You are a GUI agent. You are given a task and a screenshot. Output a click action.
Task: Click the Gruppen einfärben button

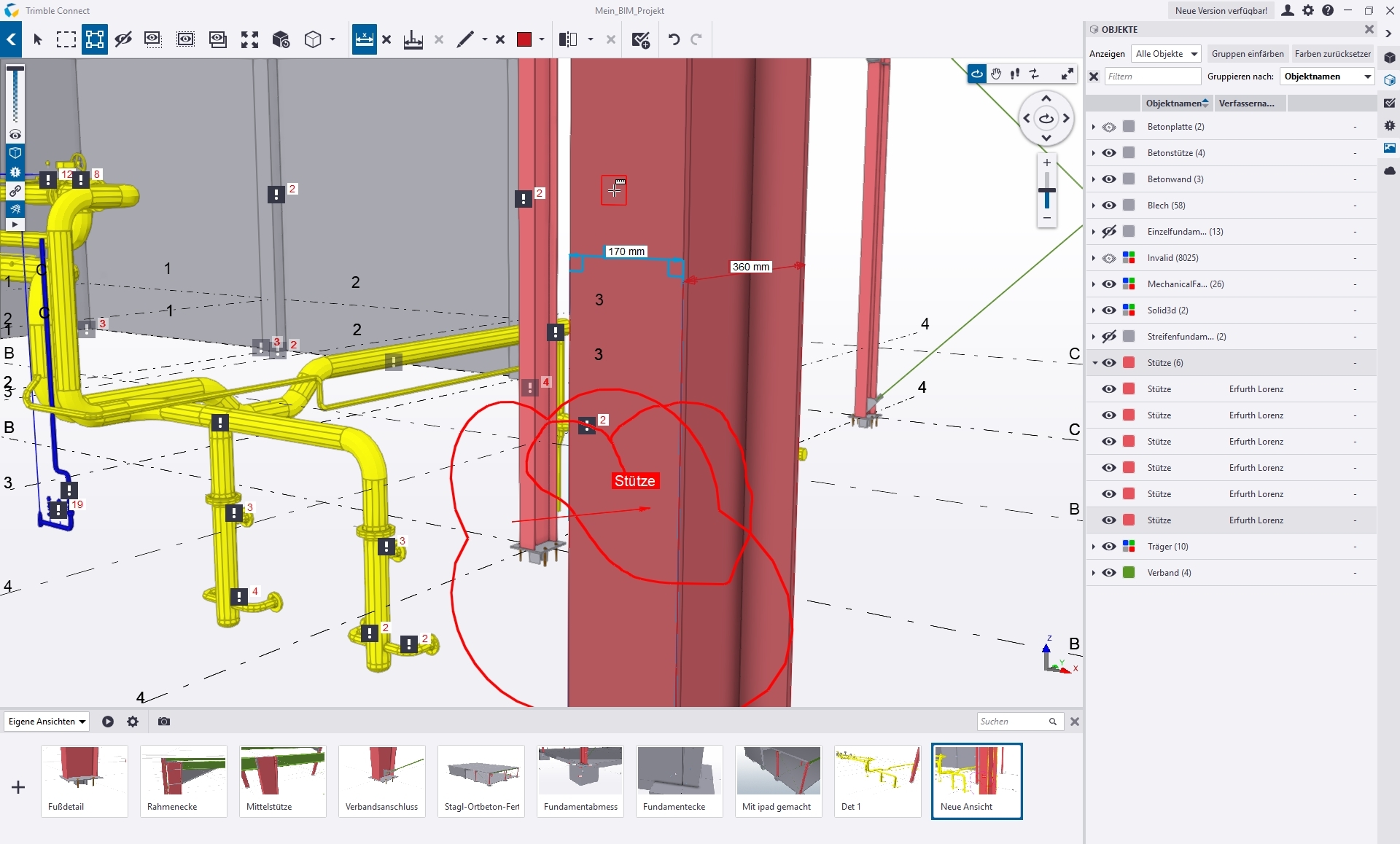1247,54
